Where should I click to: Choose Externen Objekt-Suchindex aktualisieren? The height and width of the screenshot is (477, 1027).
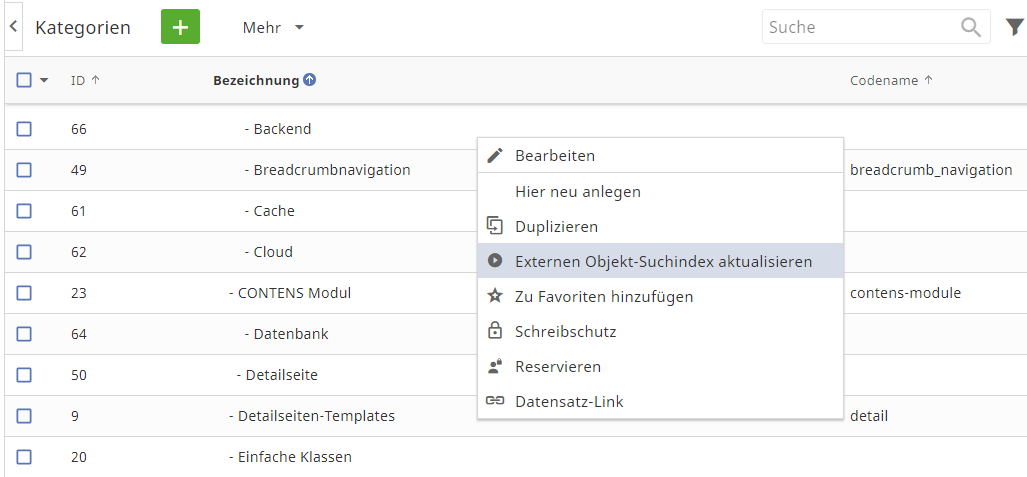[663, 261]
